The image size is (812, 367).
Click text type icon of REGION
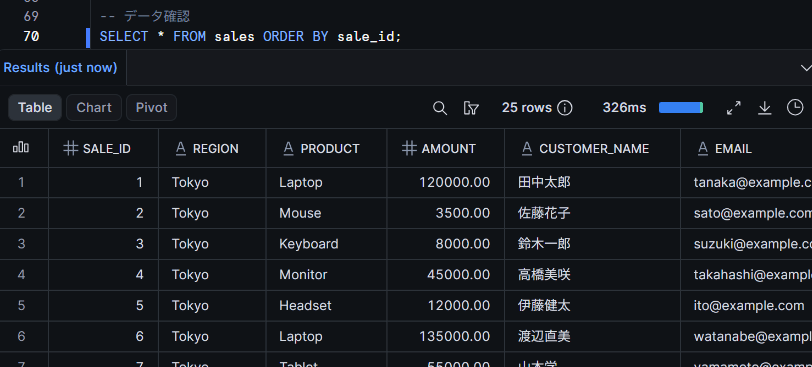[x=180, y=149]
